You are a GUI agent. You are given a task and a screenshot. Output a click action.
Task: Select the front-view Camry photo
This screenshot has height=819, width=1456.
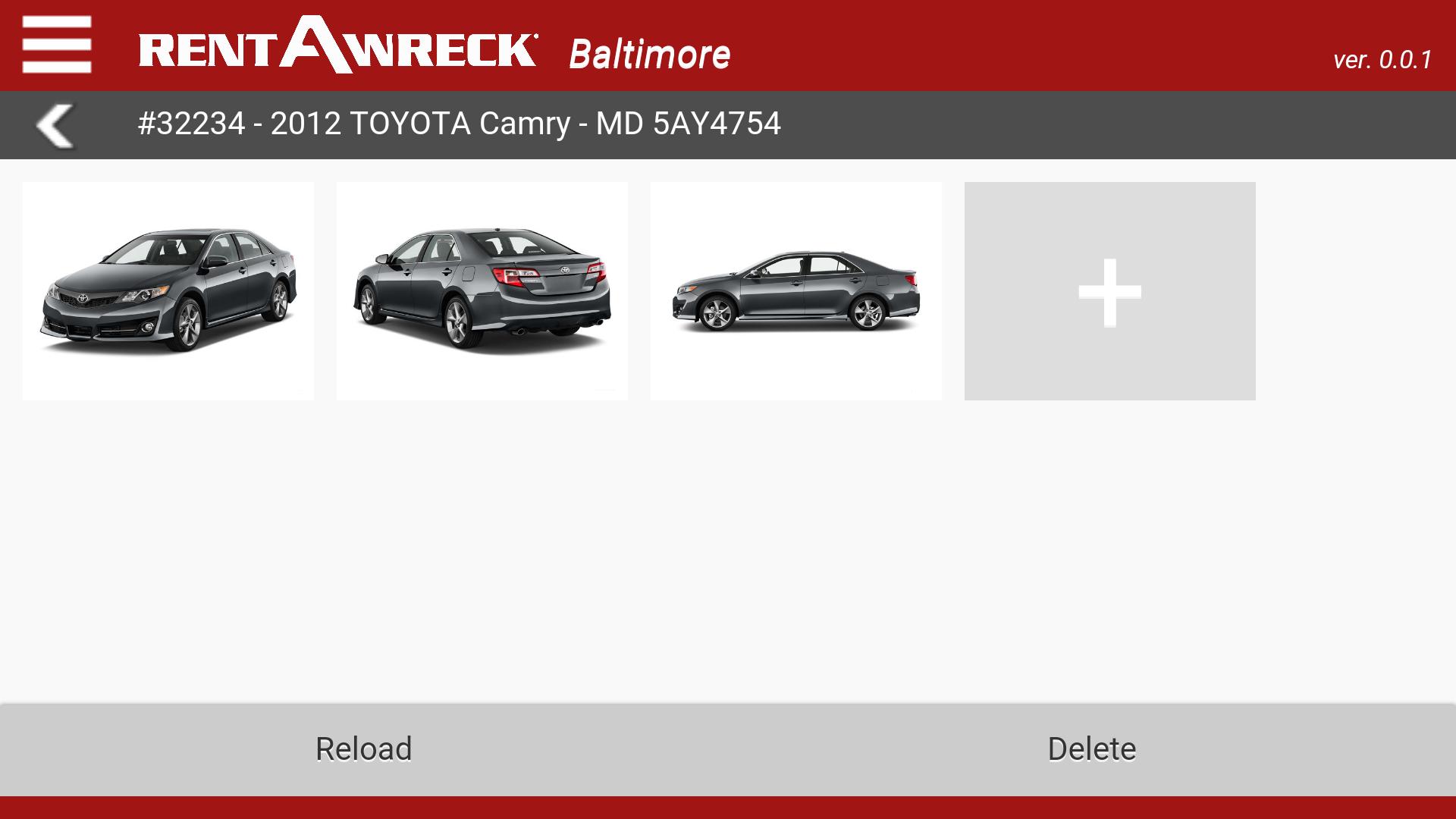click(168, 291)
